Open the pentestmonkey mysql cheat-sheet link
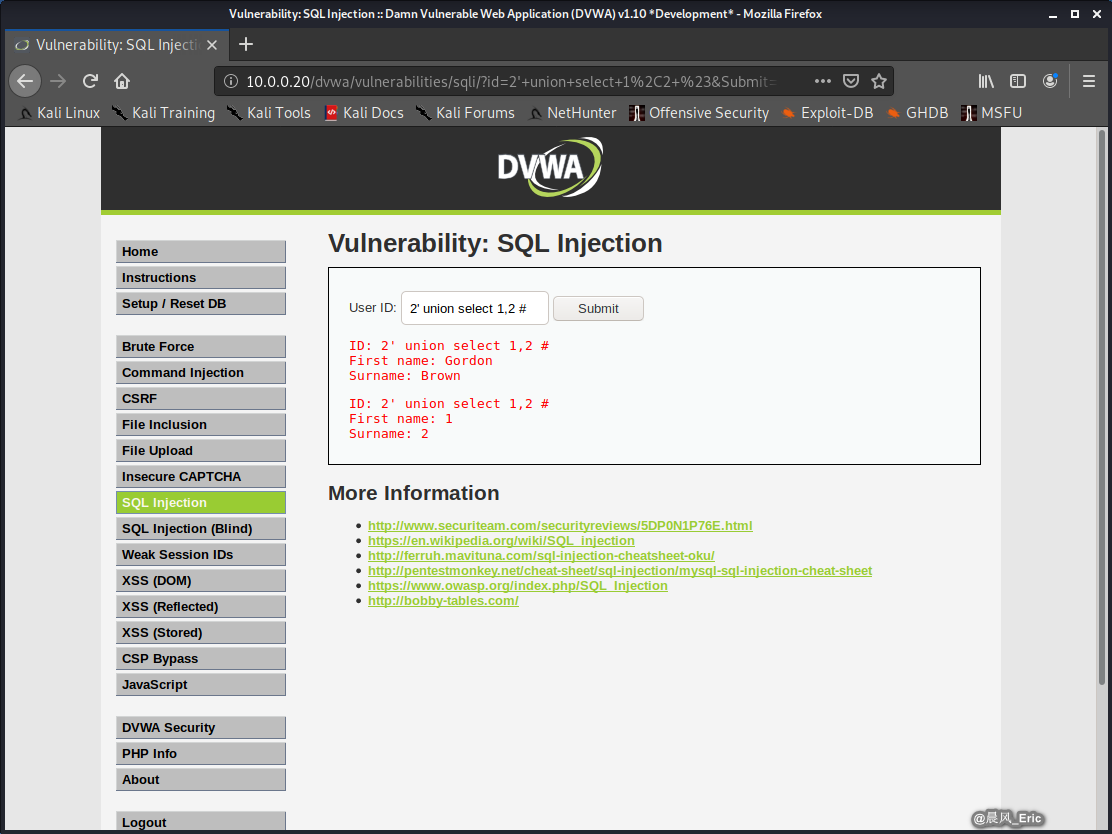 [620, 570]
